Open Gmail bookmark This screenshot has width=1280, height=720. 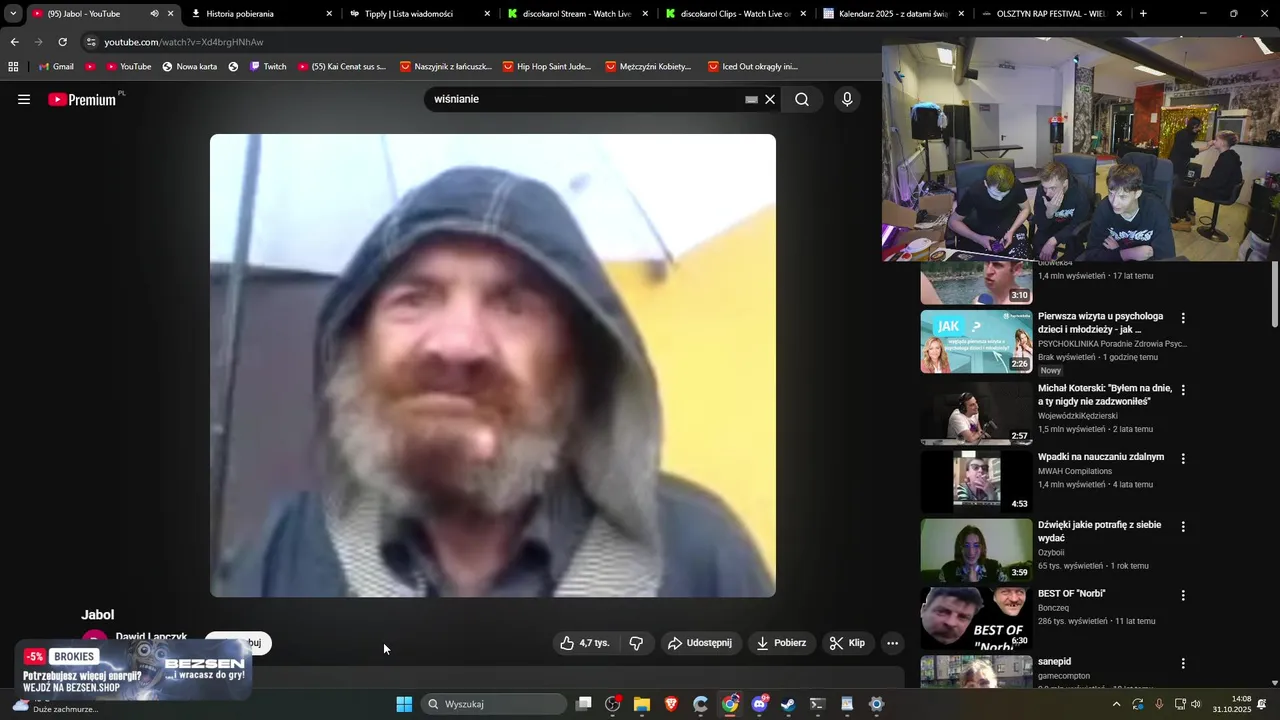55,67
